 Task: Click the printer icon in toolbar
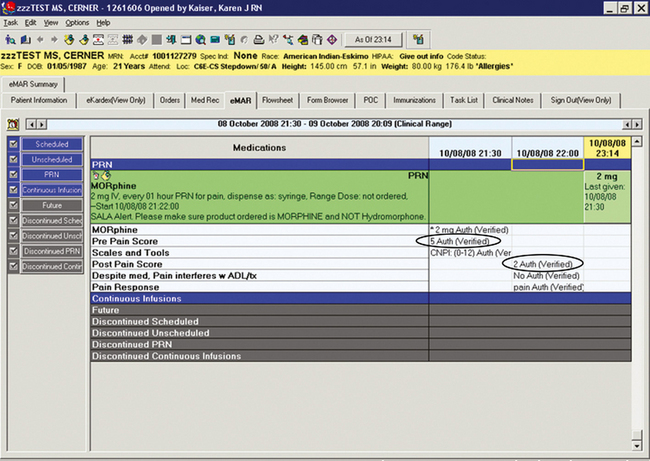point(259,40)
